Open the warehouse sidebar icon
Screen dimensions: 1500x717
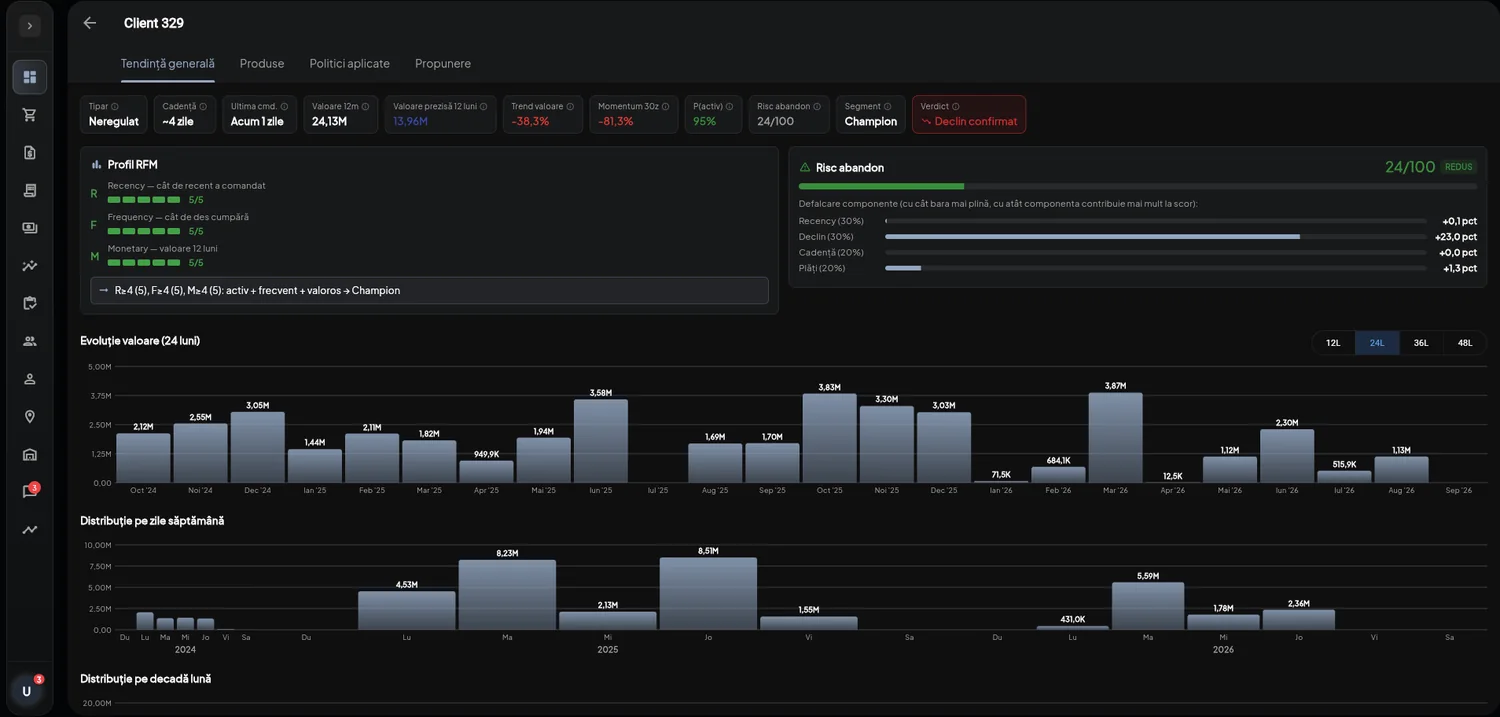pos(30,455)
